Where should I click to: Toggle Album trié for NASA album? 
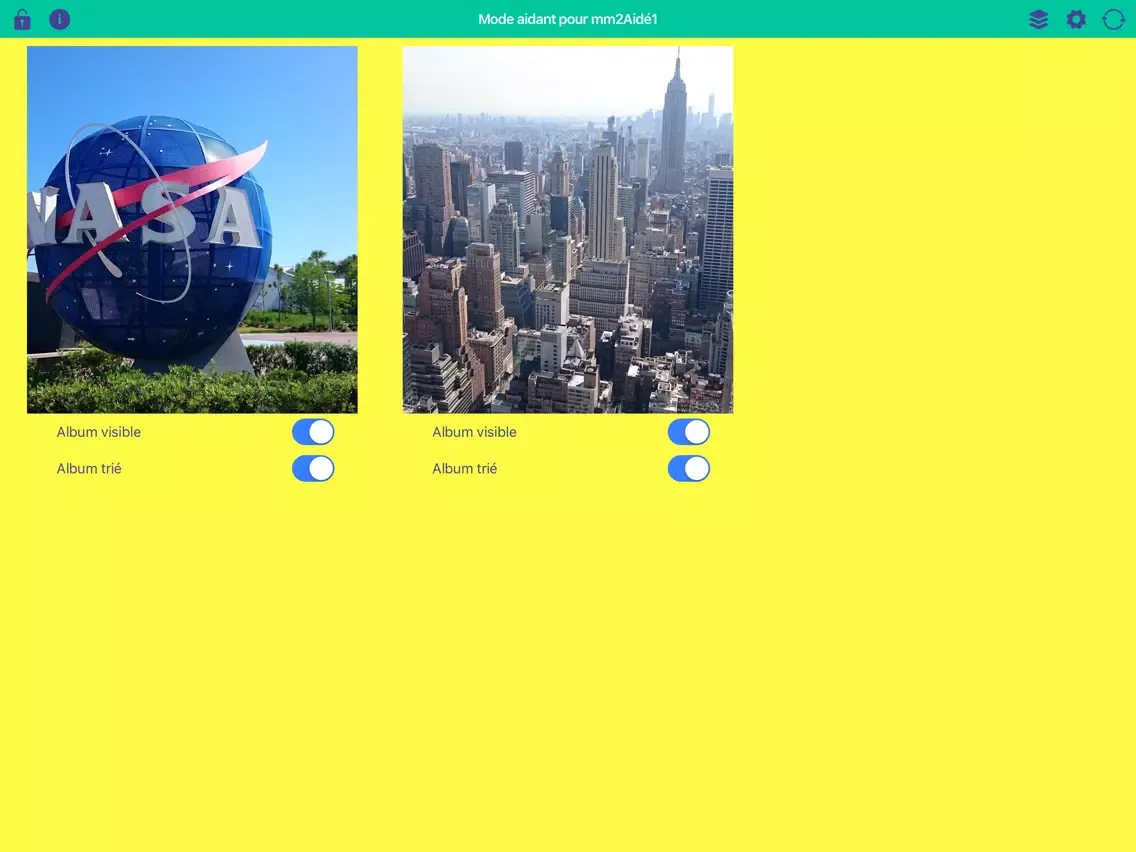coord(313,469)
